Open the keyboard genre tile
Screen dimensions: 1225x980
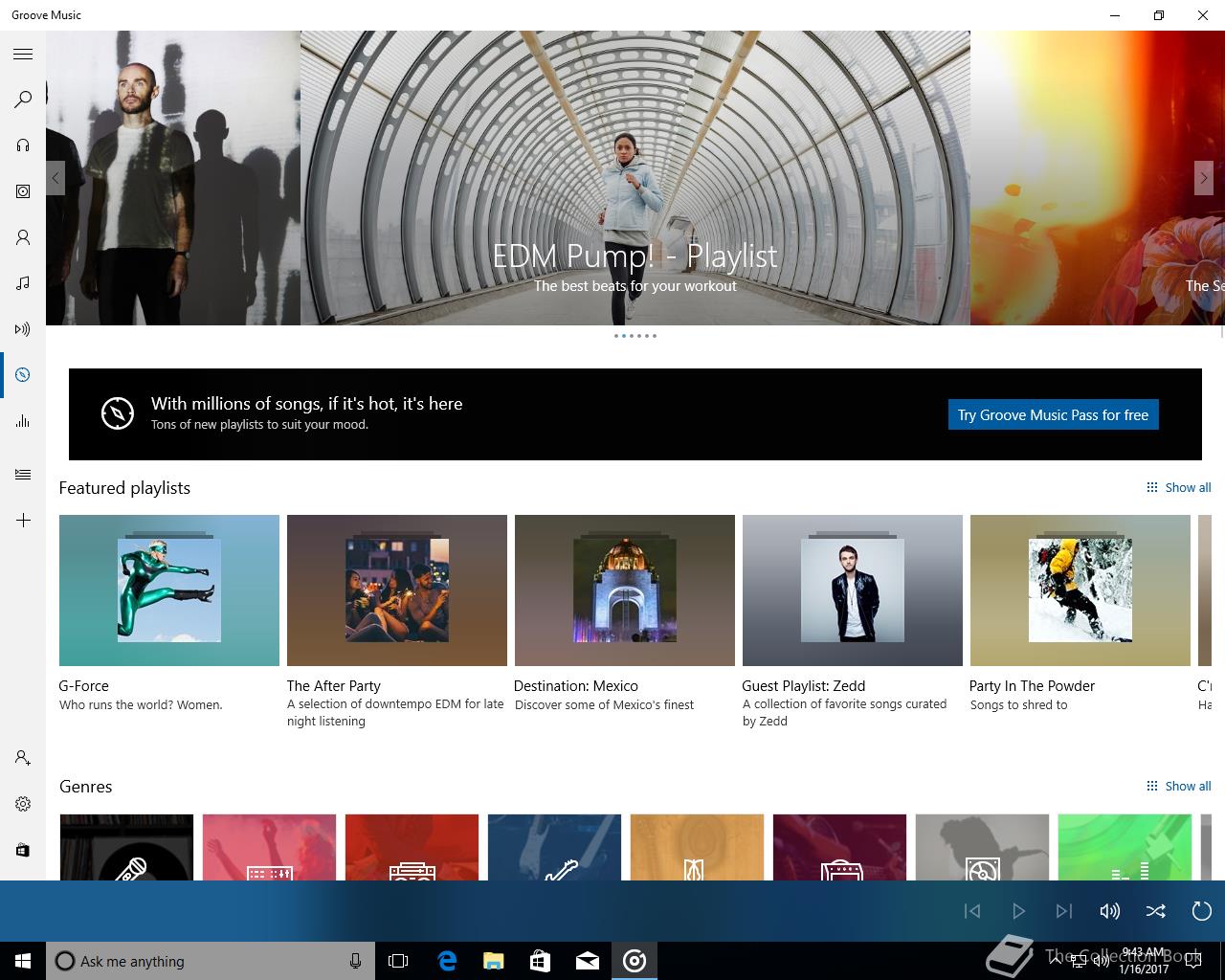(269, 847)
